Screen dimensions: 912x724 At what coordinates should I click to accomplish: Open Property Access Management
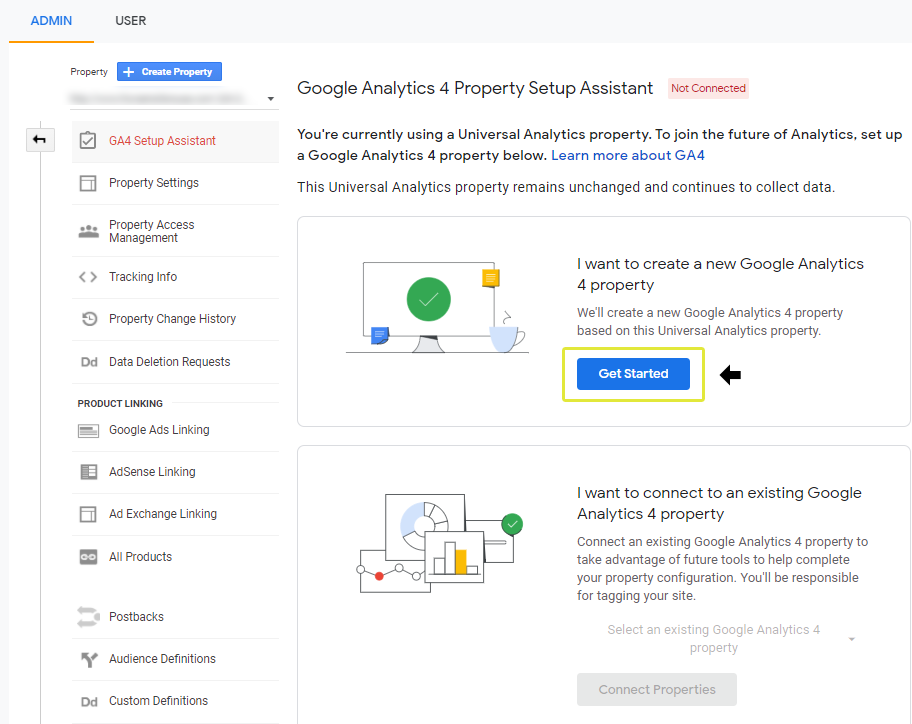[x=175, y=231]
